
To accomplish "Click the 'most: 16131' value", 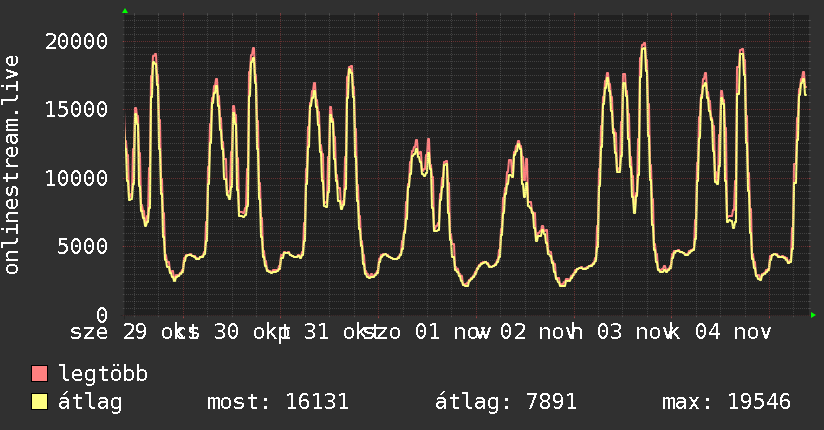I will [x=278, y=402].
